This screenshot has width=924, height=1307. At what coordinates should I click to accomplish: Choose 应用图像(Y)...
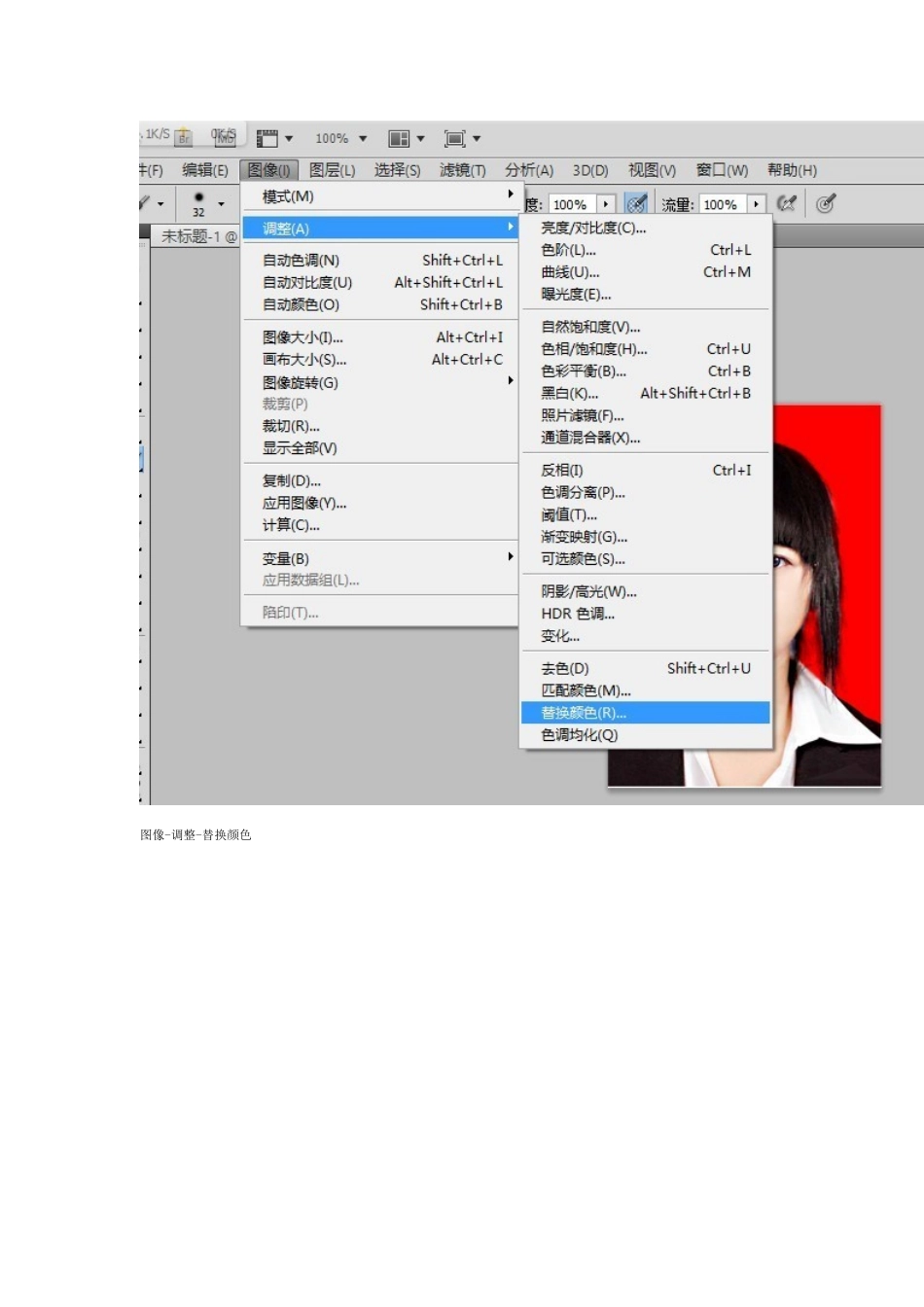(380, 504)
